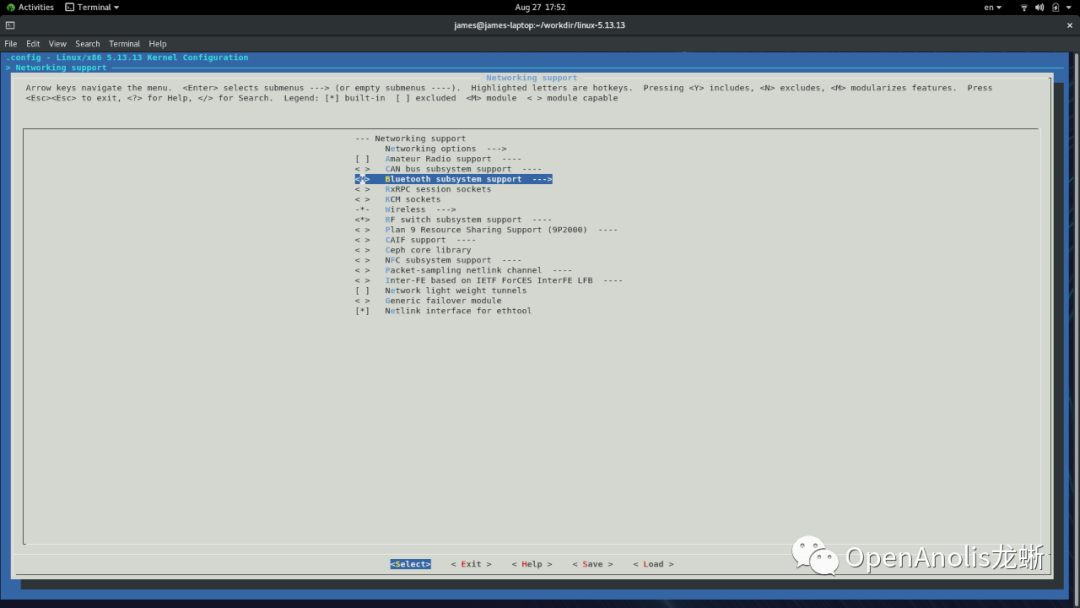
Task: Open the system menu arrow in top bar
Action: click(x=1069, y=7)
